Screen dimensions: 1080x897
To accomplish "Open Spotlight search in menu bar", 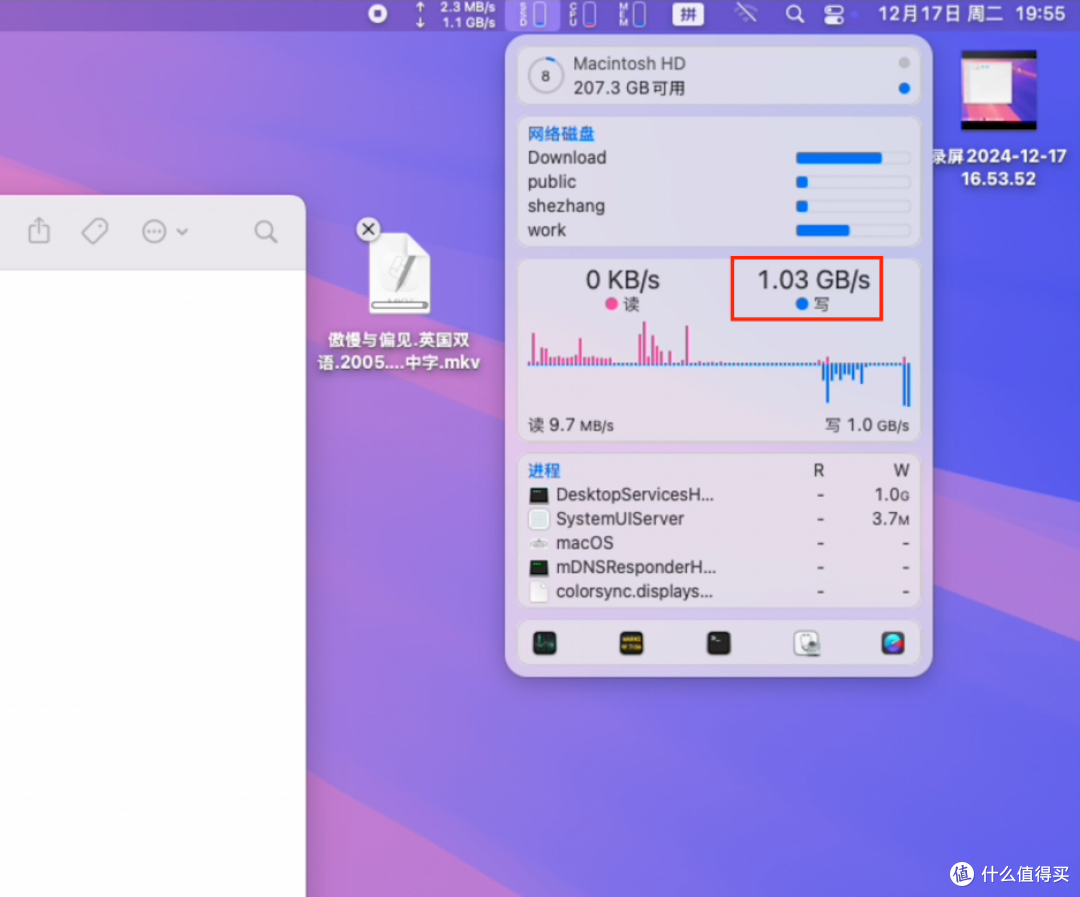I will pos(794,14).
